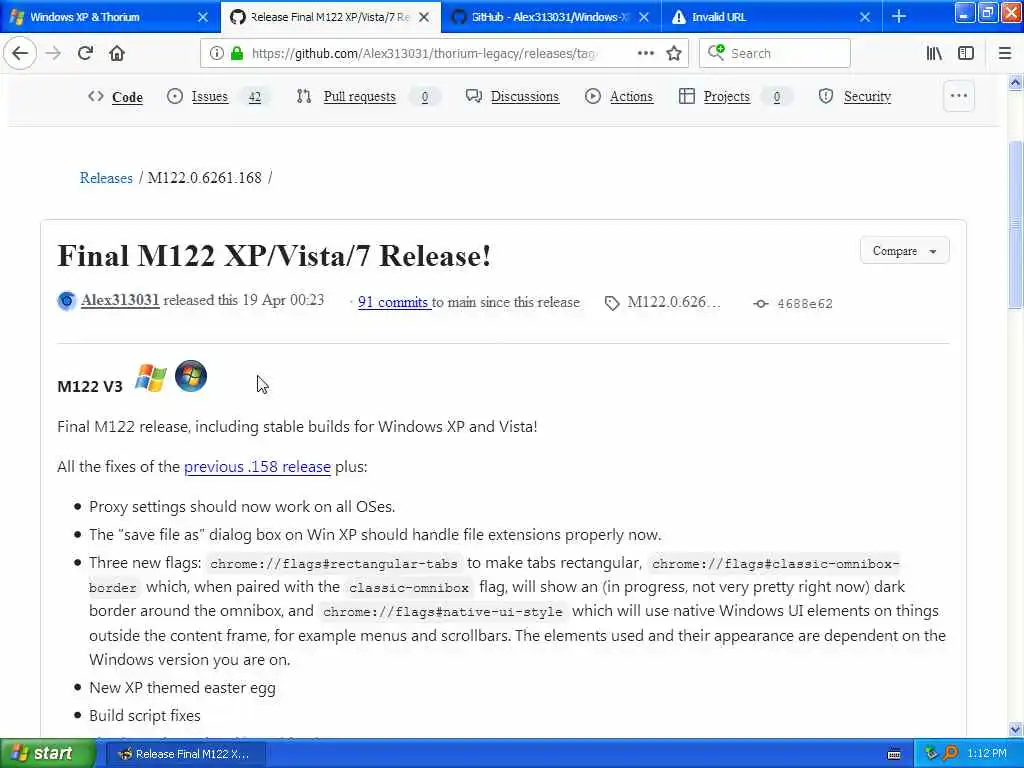Open the previous .158 release link

pyautogui.click(x=257, y=466)
